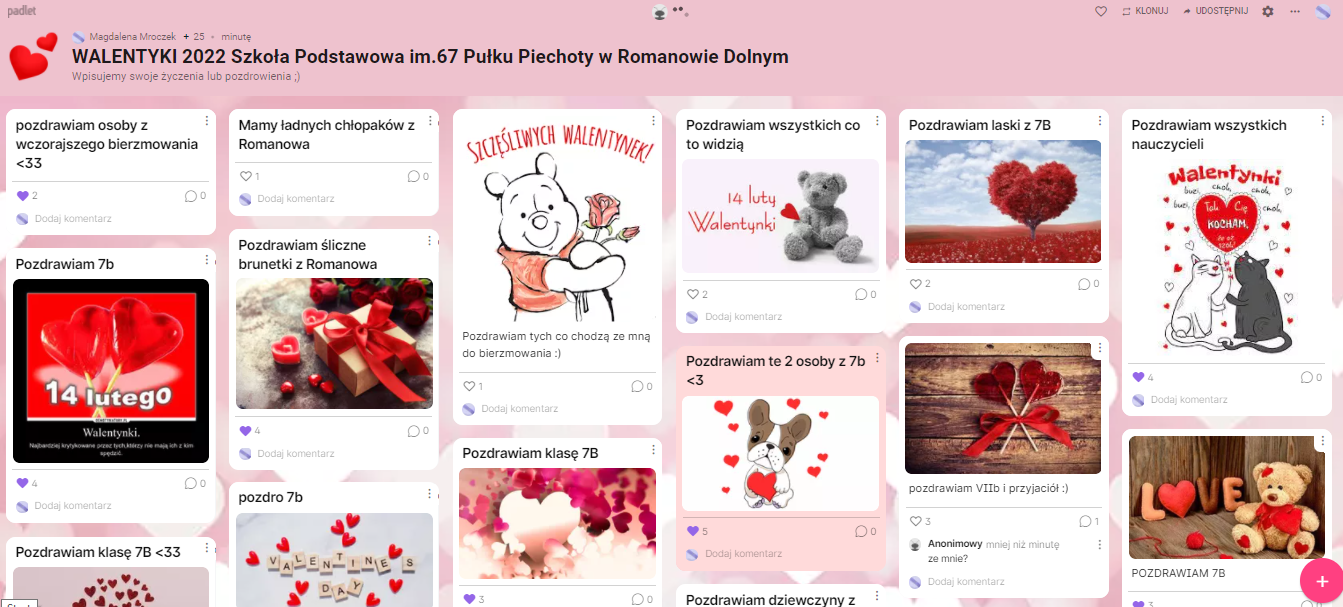
Task: Toggle like on 'Mamy ładnych chłopaków' post
Action: [245, 176]
